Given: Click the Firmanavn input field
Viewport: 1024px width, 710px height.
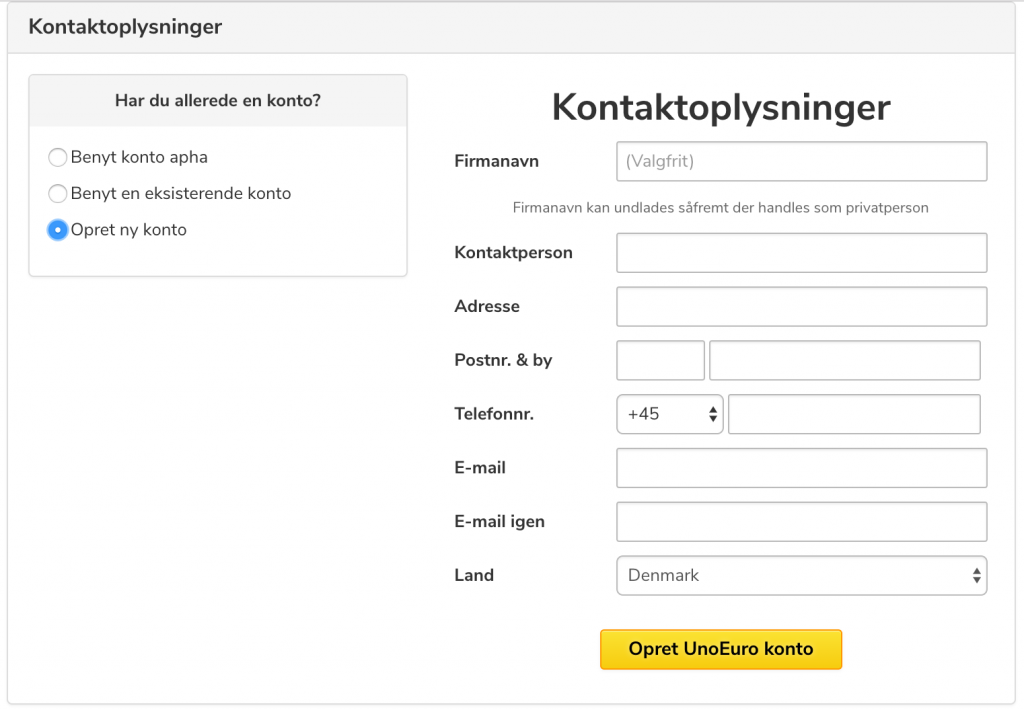Looking at the screenshot, I should [801, 161].
